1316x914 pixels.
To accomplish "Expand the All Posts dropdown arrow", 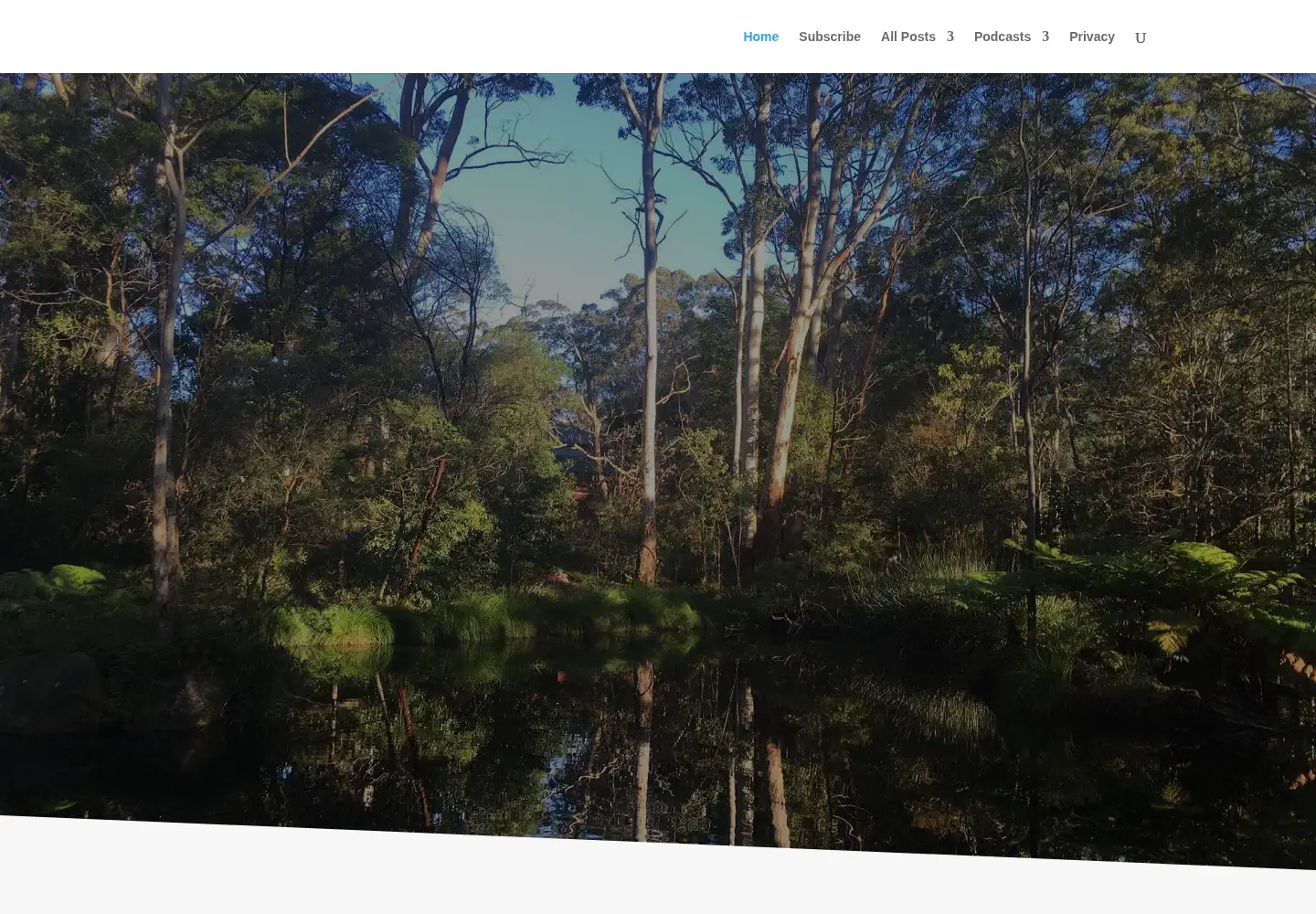I will (x=950, y=37).
